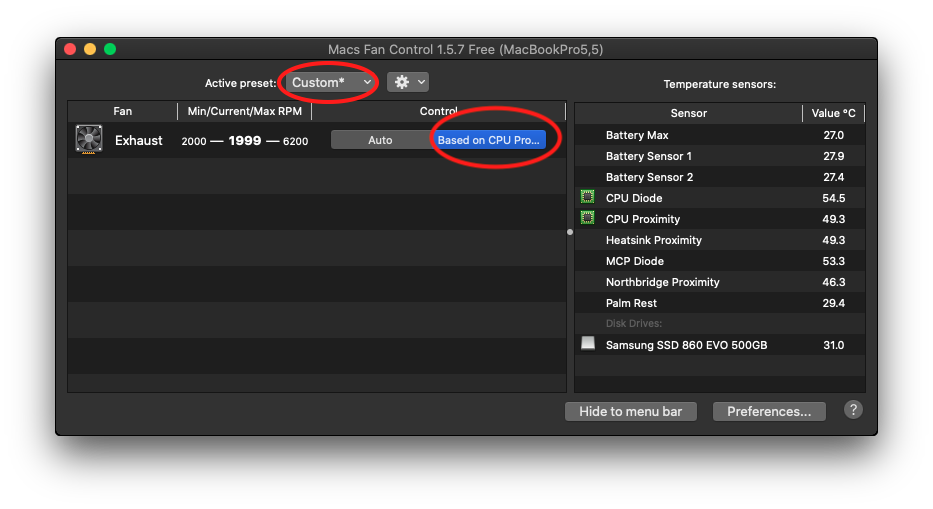Screen dimensions: 933x509
Task: Click the min RPM value 2000
Action: pos(194,141)
